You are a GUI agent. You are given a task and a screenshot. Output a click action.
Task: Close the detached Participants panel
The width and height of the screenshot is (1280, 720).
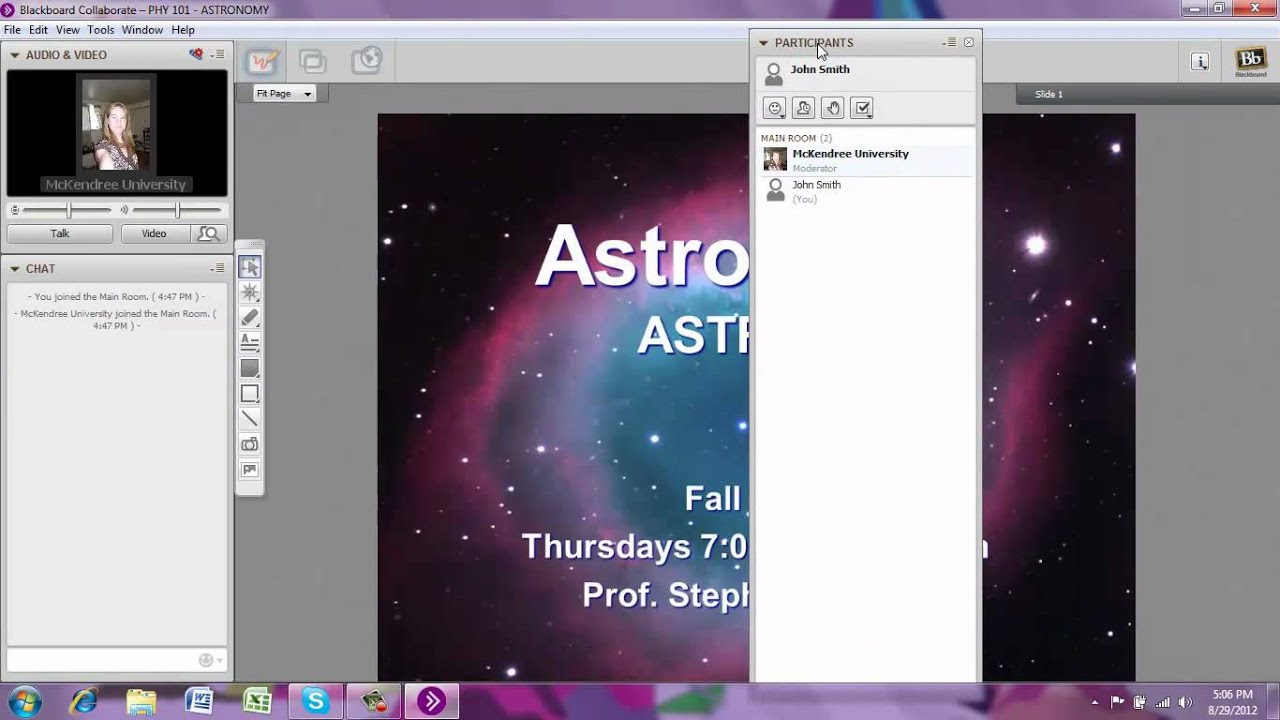pyautogui.click(x=969, y=43)
